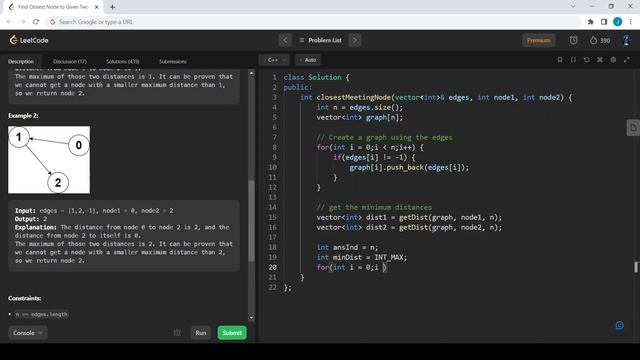Go to the next problem arrow
This screenshot has height=360, width=640.
pyautogui.click(x=355, y=40)
